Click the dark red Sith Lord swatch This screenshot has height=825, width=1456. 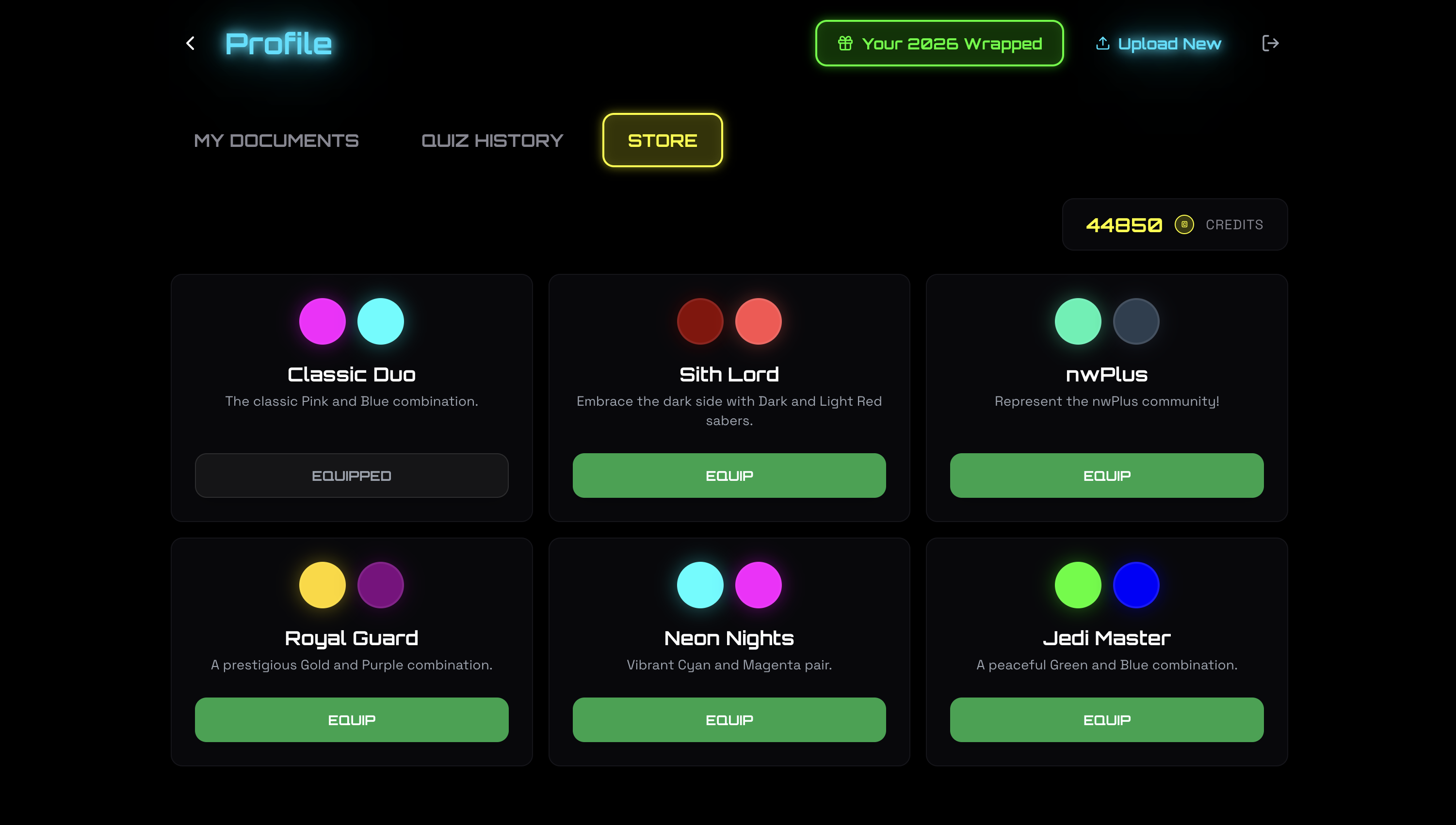(x=700, y=321)
